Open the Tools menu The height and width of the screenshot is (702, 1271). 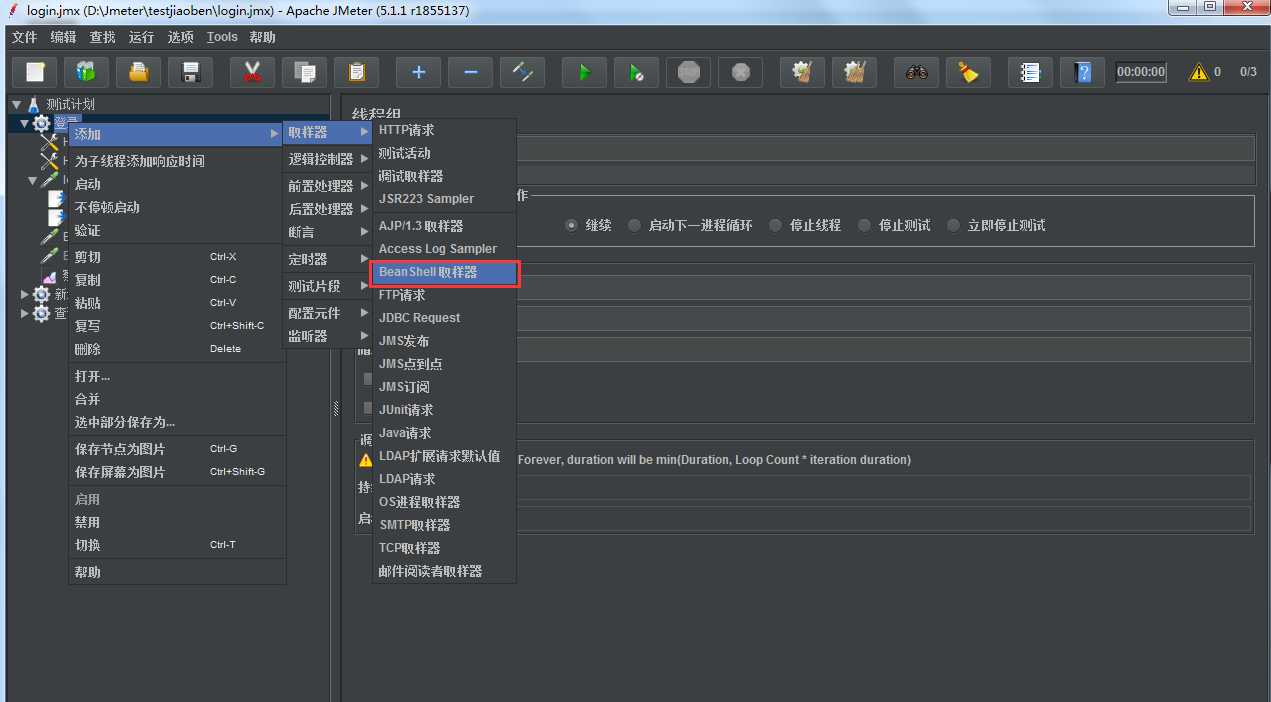[222, 37]
